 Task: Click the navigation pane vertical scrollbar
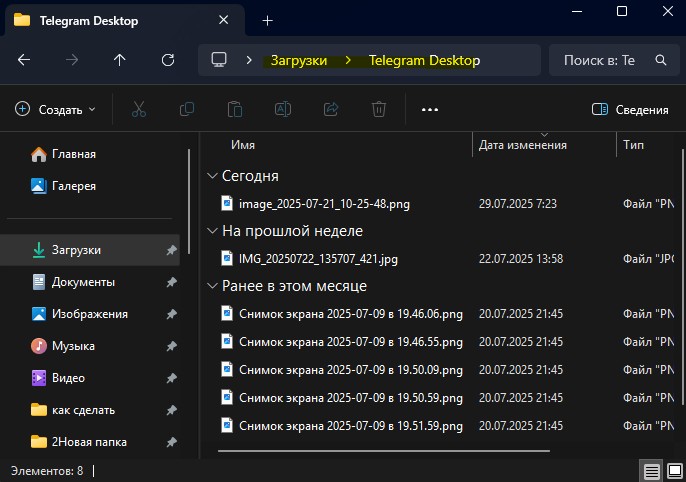click(x=189, y=201)
